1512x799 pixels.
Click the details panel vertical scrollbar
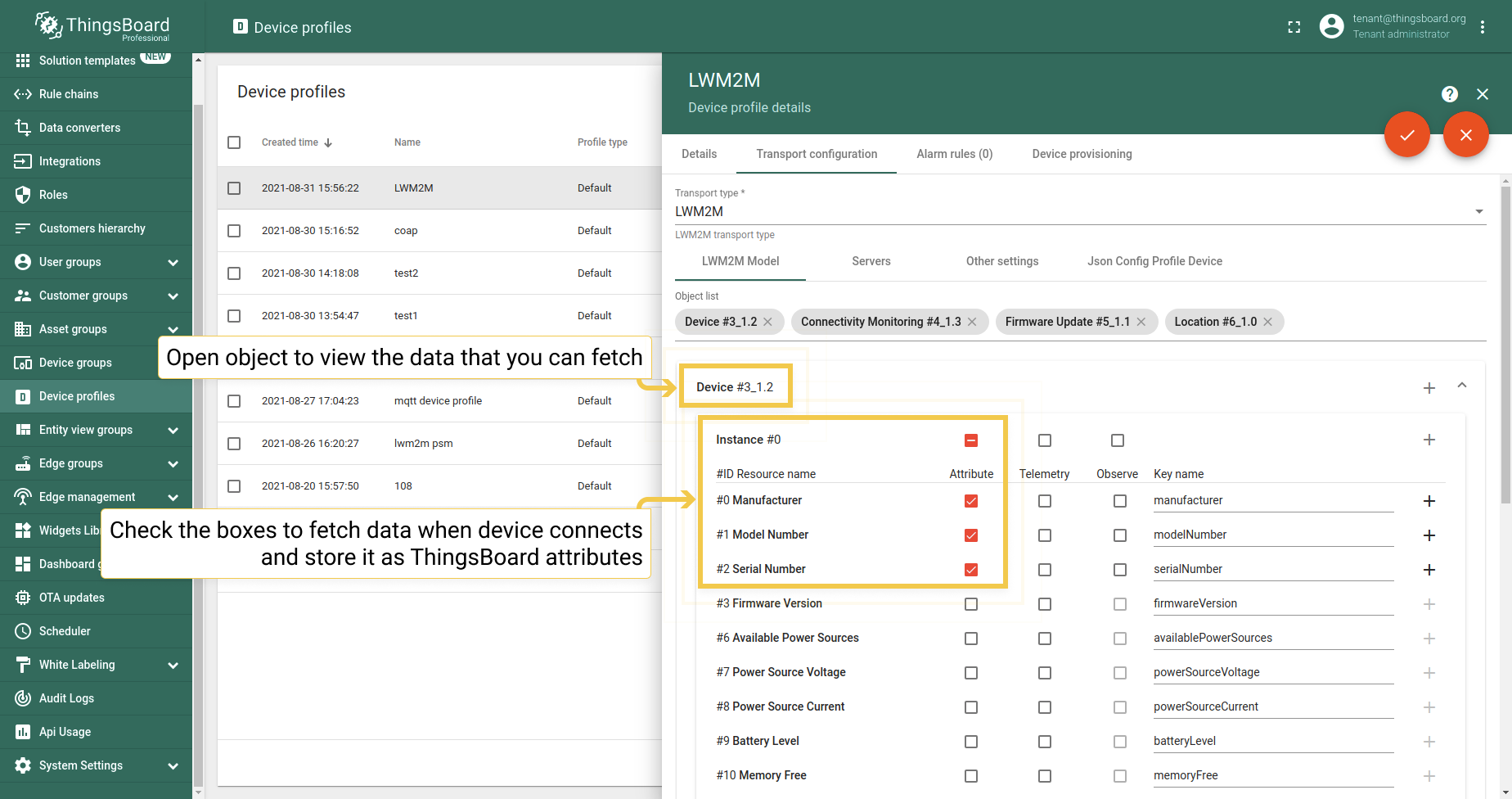[x=1505, y=344]
